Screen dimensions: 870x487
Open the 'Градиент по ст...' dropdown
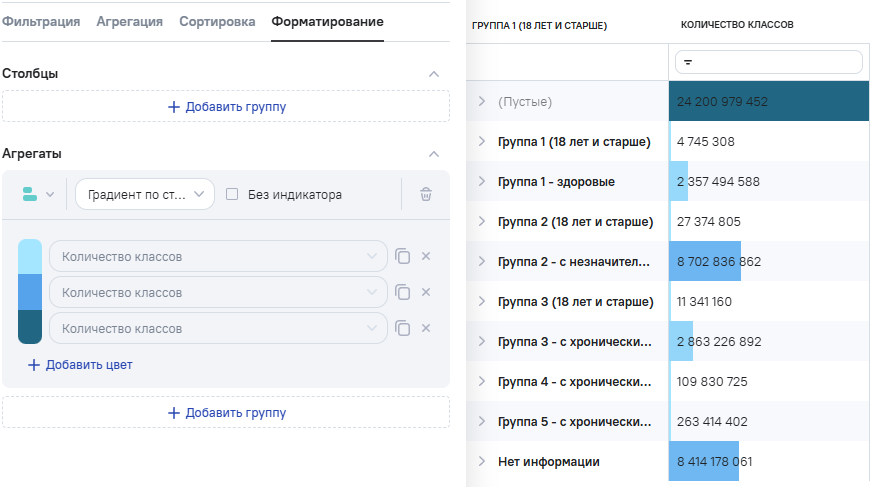click(145, 195)
